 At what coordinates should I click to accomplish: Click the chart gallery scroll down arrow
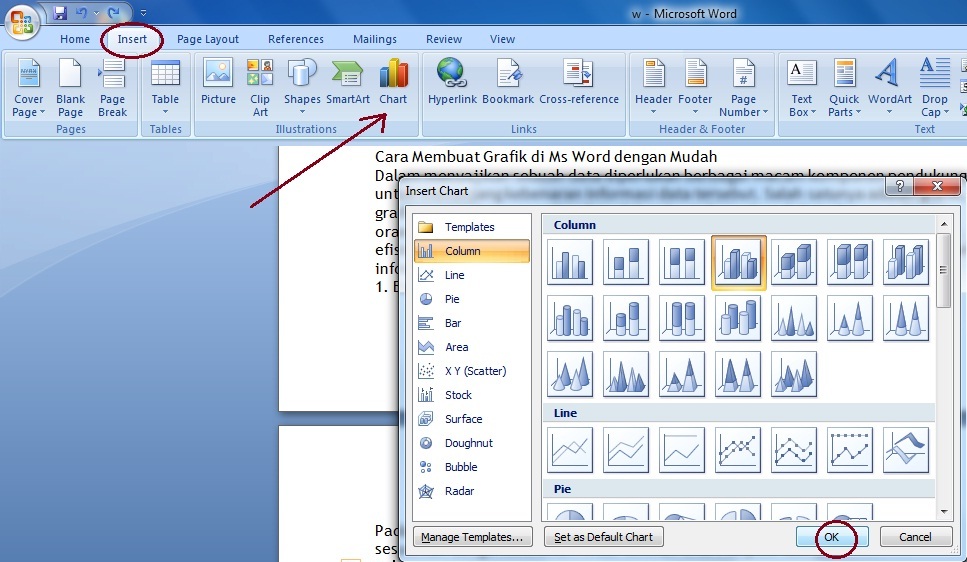944,511
